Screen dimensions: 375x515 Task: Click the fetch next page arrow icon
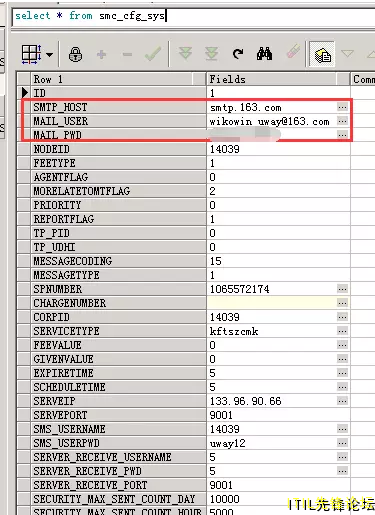(x=185, y=54)
